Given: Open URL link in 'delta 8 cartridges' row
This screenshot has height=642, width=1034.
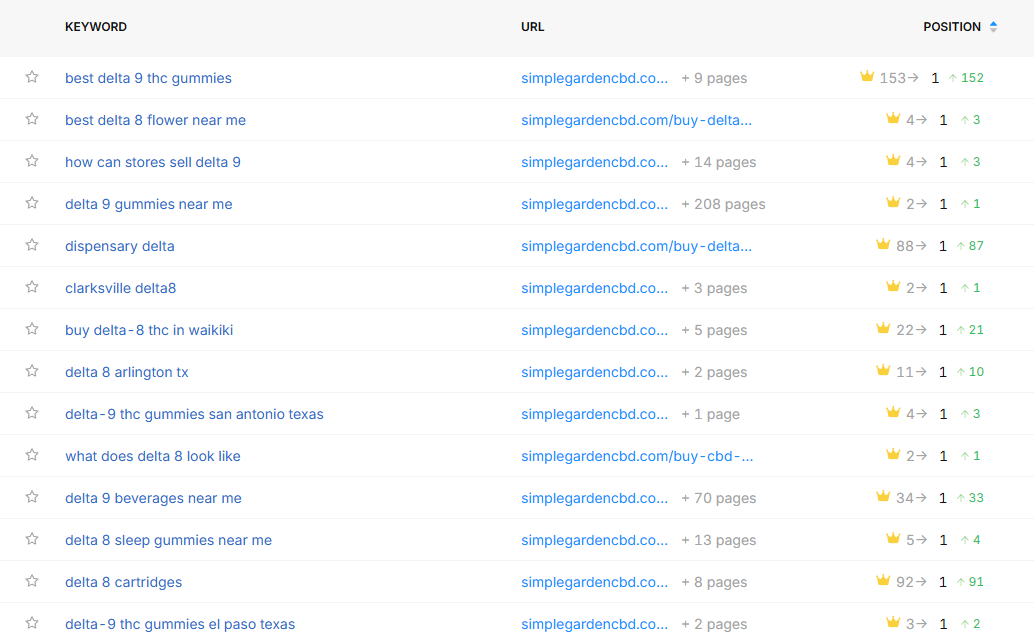Looking at the screenshot, I should [x=594, y=582].
